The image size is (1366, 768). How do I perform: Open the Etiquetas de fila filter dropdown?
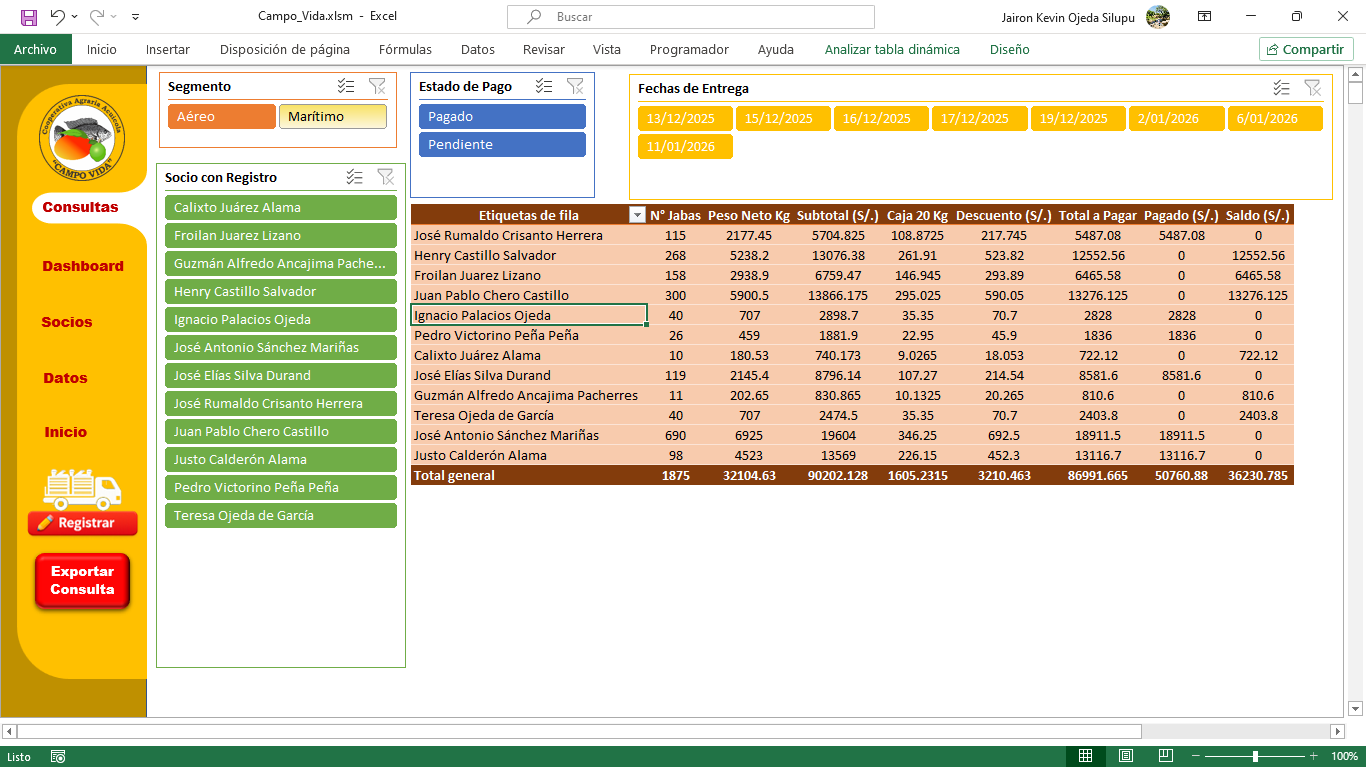637,215
